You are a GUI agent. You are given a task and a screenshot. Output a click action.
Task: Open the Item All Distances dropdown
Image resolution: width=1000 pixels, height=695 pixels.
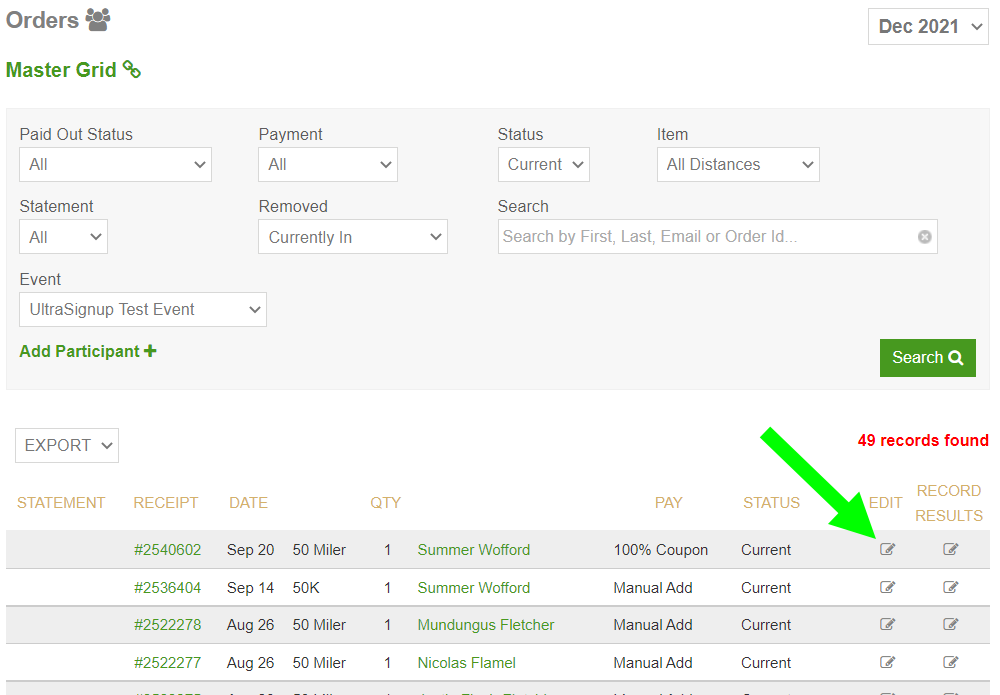click(738, 165)
